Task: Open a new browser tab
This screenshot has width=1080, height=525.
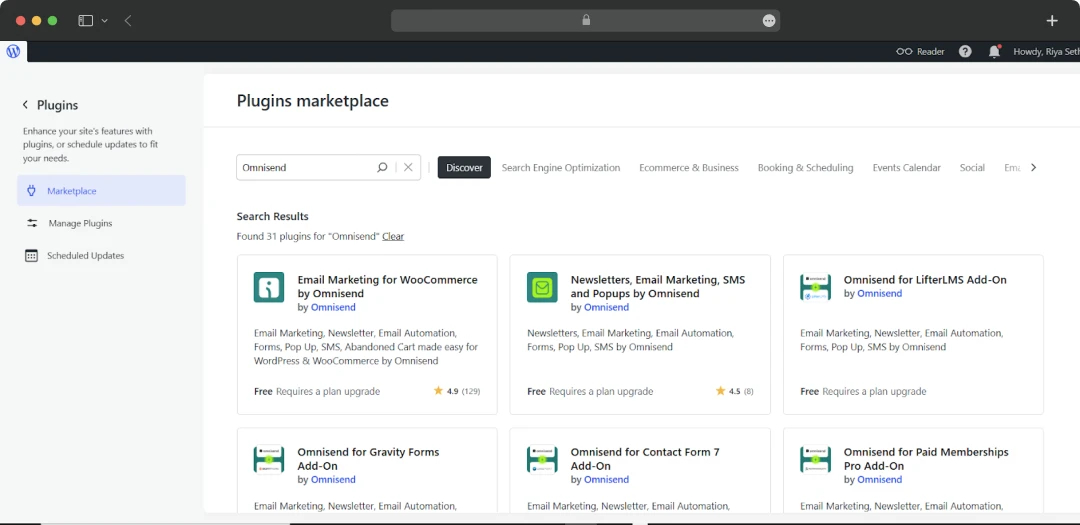Action: click(x=1052, y=21)
